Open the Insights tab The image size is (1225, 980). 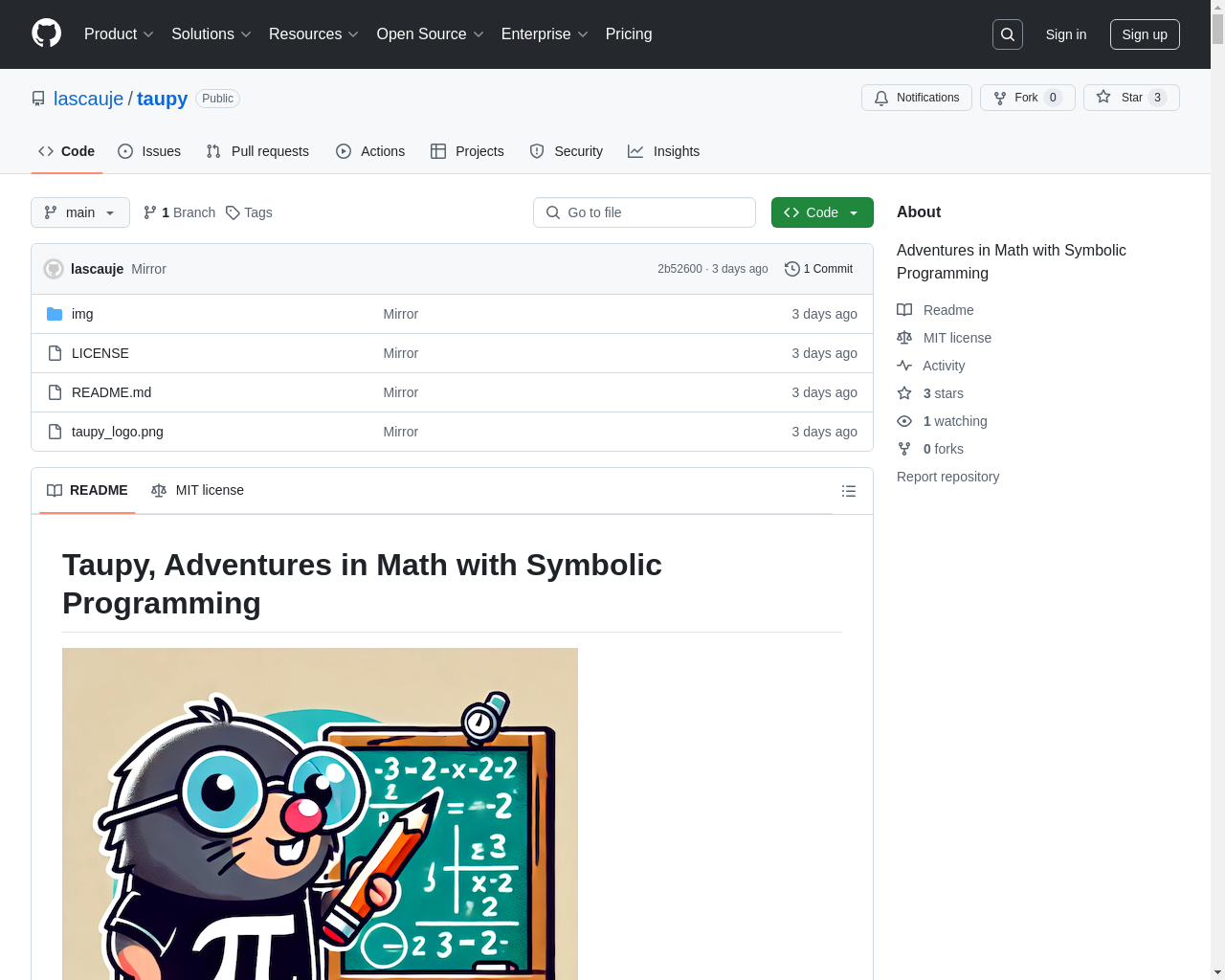tap(664, 151)
